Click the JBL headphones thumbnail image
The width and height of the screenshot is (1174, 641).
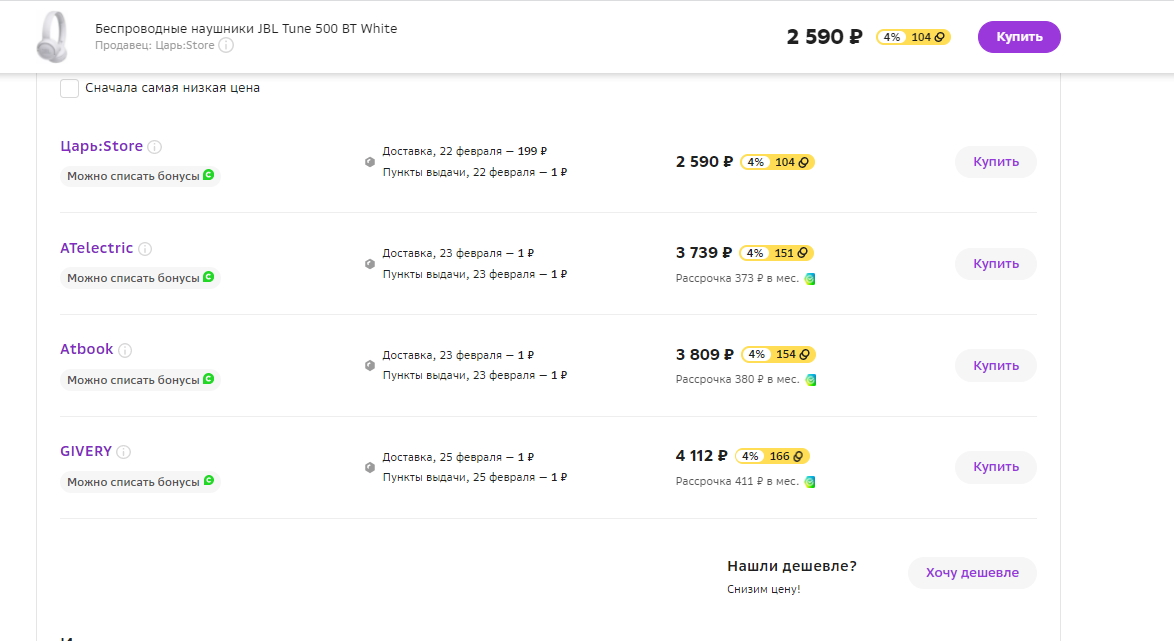53,37
